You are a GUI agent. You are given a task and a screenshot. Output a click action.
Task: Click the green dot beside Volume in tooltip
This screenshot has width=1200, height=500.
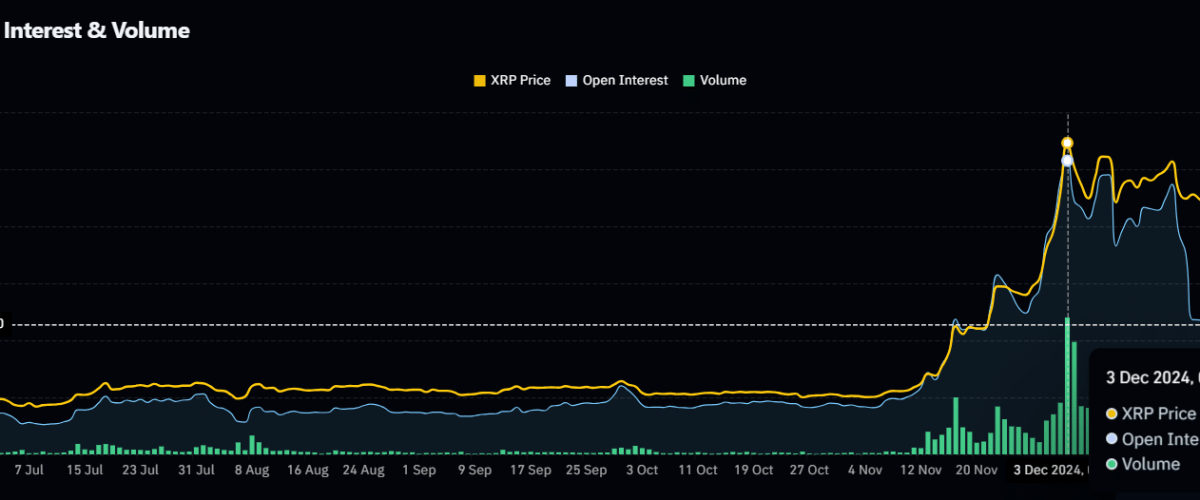(x=1111, y=464)
